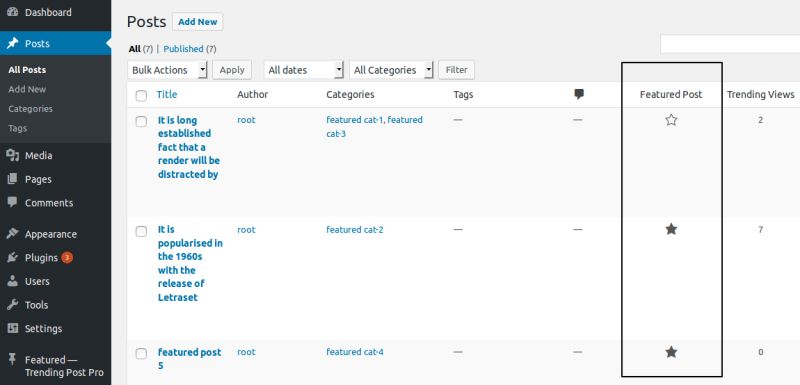Check the 'popularised in the 1960s' post checkbox
This screenshot has height=385, width=800.
(x=141, y=231)
